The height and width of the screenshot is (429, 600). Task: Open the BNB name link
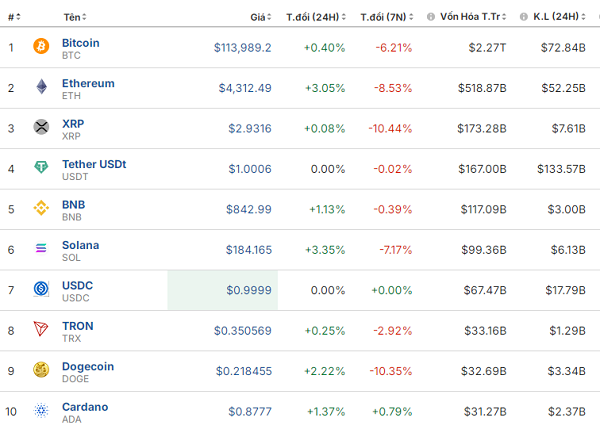coord(73,205)
